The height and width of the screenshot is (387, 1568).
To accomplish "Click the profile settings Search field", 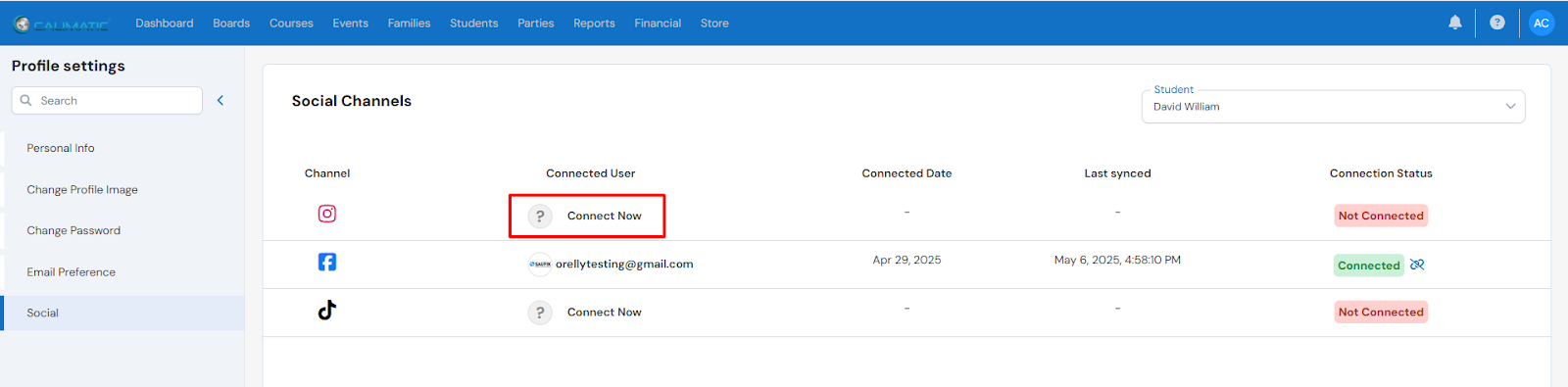I will pyautogui.click(x=107, y=100).
